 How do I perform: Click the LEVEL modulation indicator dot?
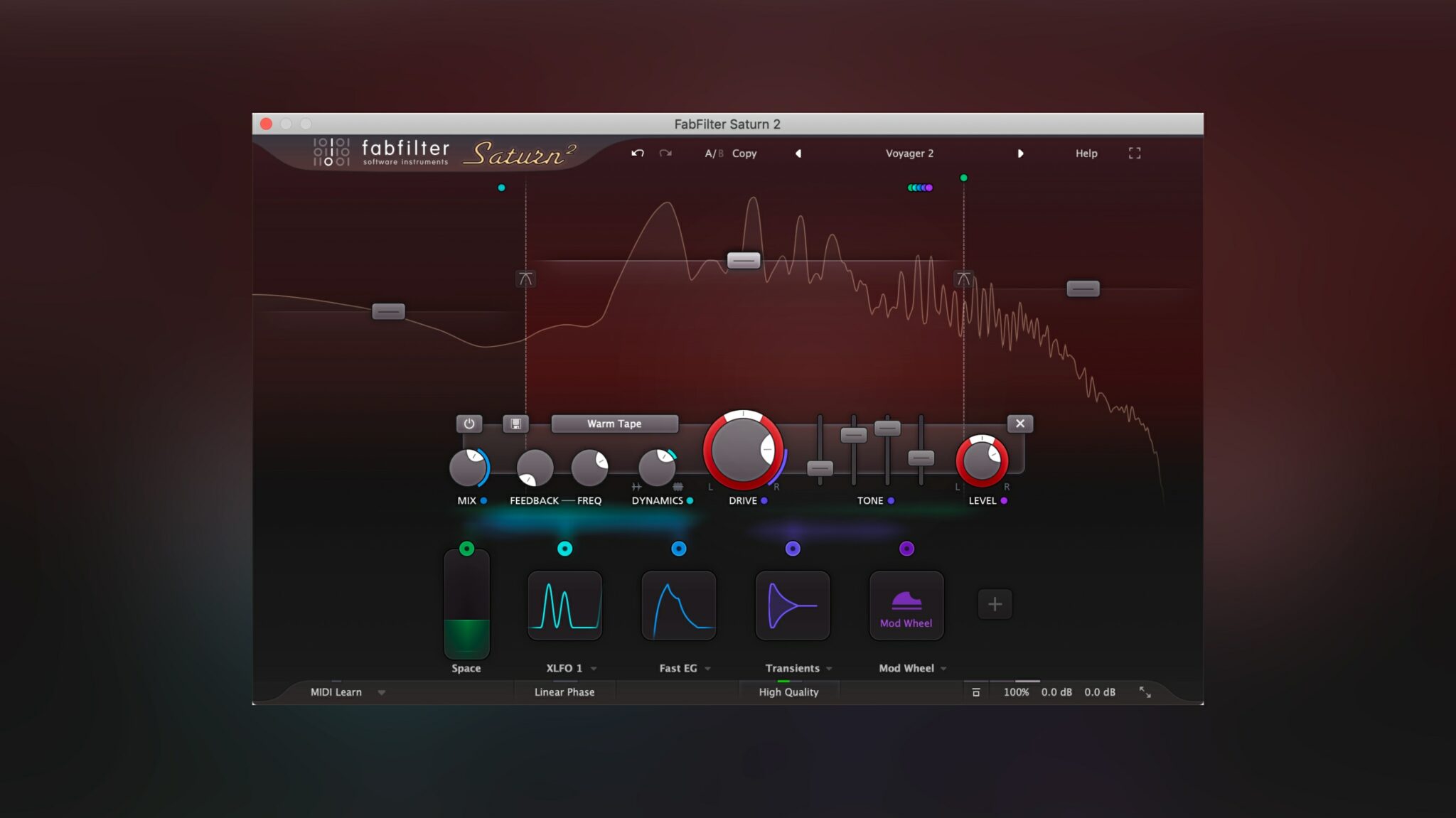tap(1004, 501)
